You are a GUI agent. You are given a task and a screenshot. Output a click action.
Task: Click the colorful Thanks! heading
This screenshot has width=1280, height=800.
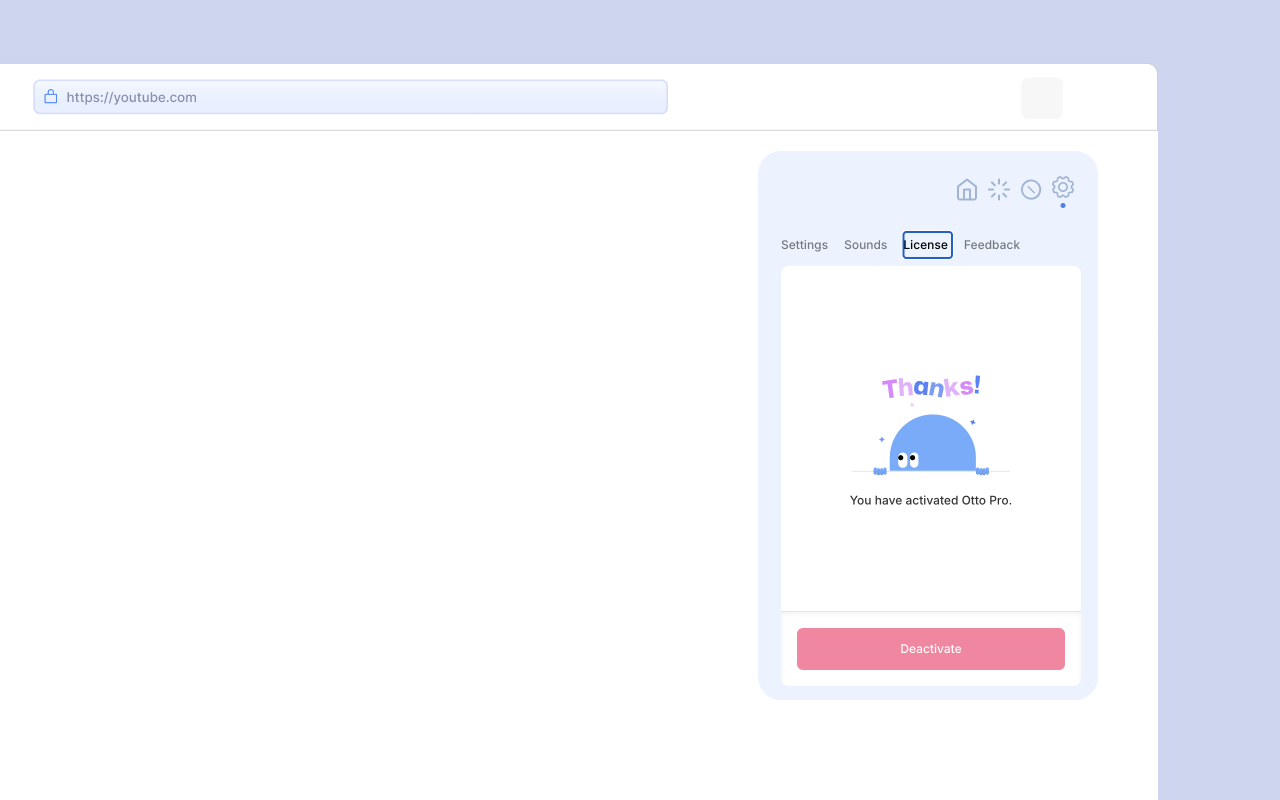point(931,387)
